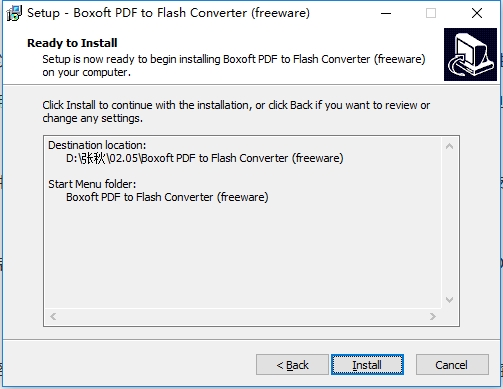Select the Destination location label text

[97, 145]
